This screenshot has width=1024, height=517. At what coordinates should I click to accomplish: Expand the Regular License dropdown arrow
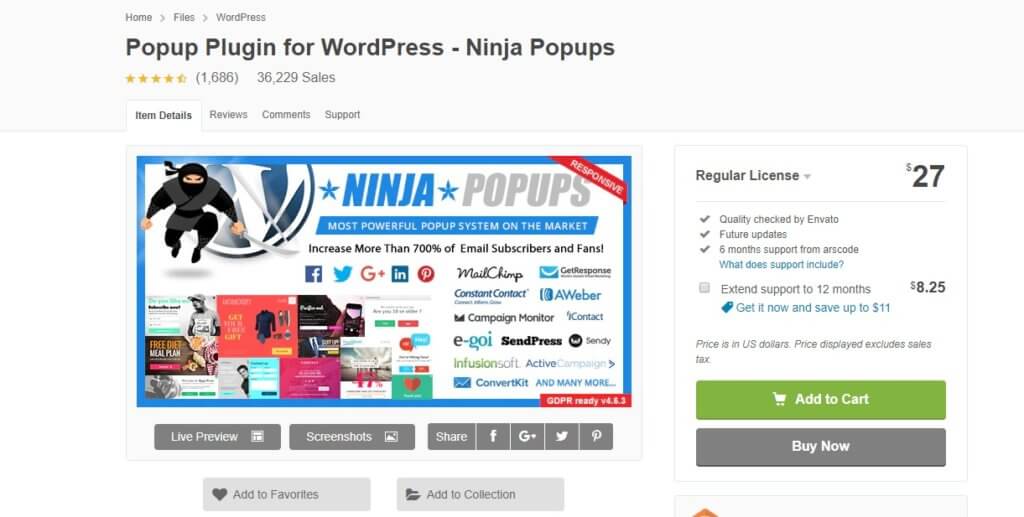[x=807, y=177]
